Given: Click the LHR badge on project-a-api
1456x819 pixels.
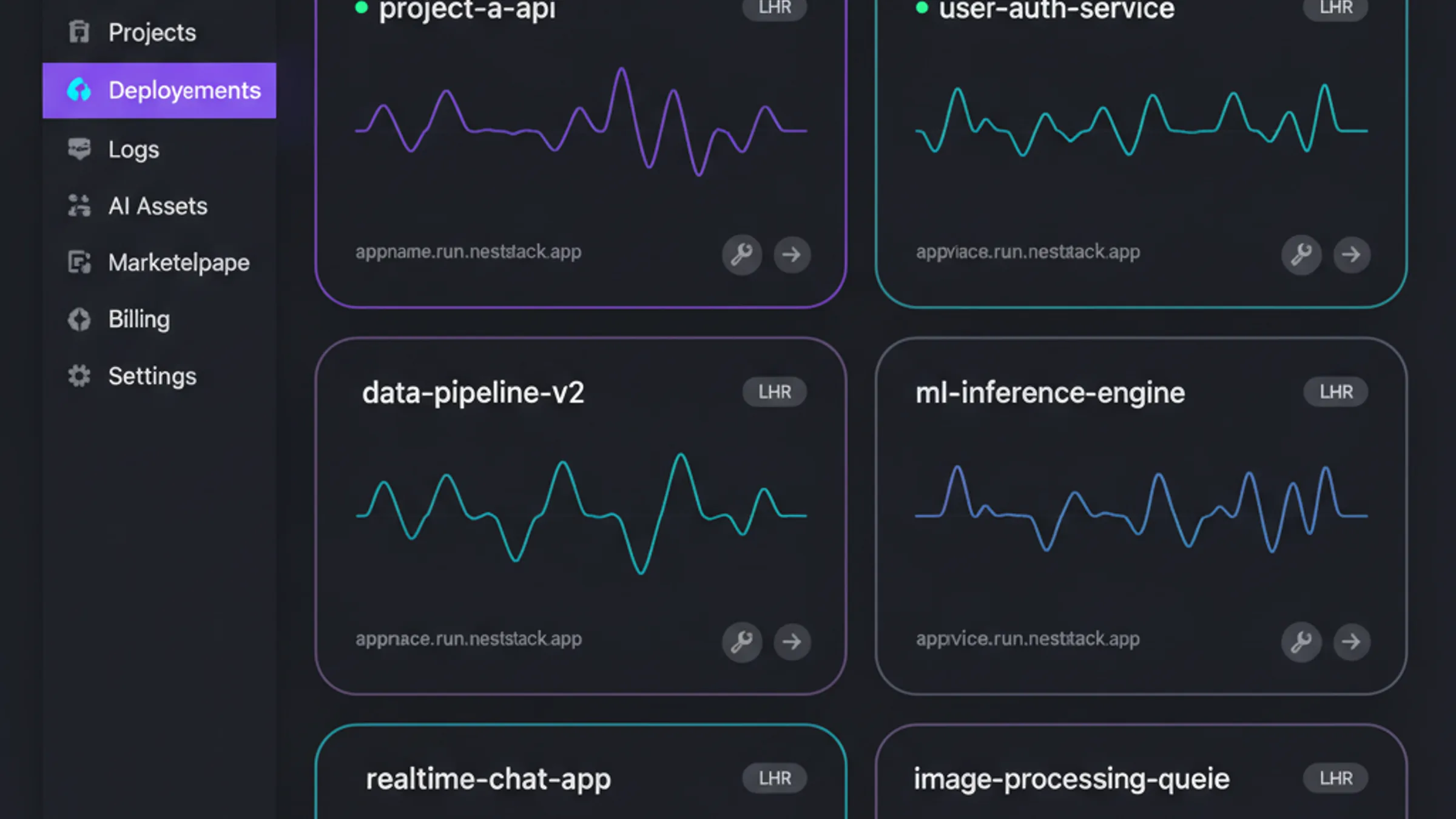Looking at the screenshot, I should point(775,8).
